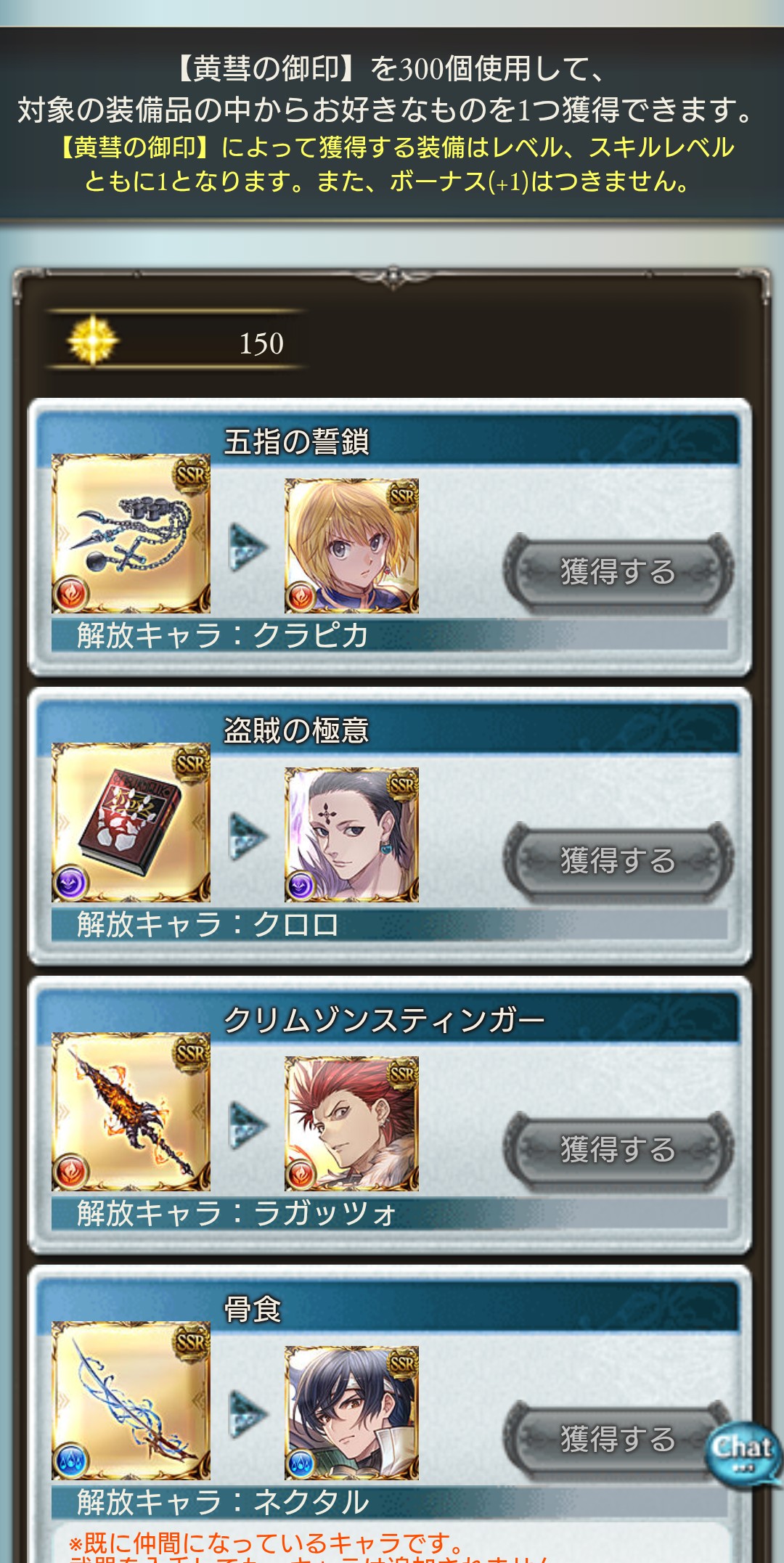Tap the 解放キャラ：クラピカ label bar
Screen dimensions: 784x1563
(x=389, y=635)
